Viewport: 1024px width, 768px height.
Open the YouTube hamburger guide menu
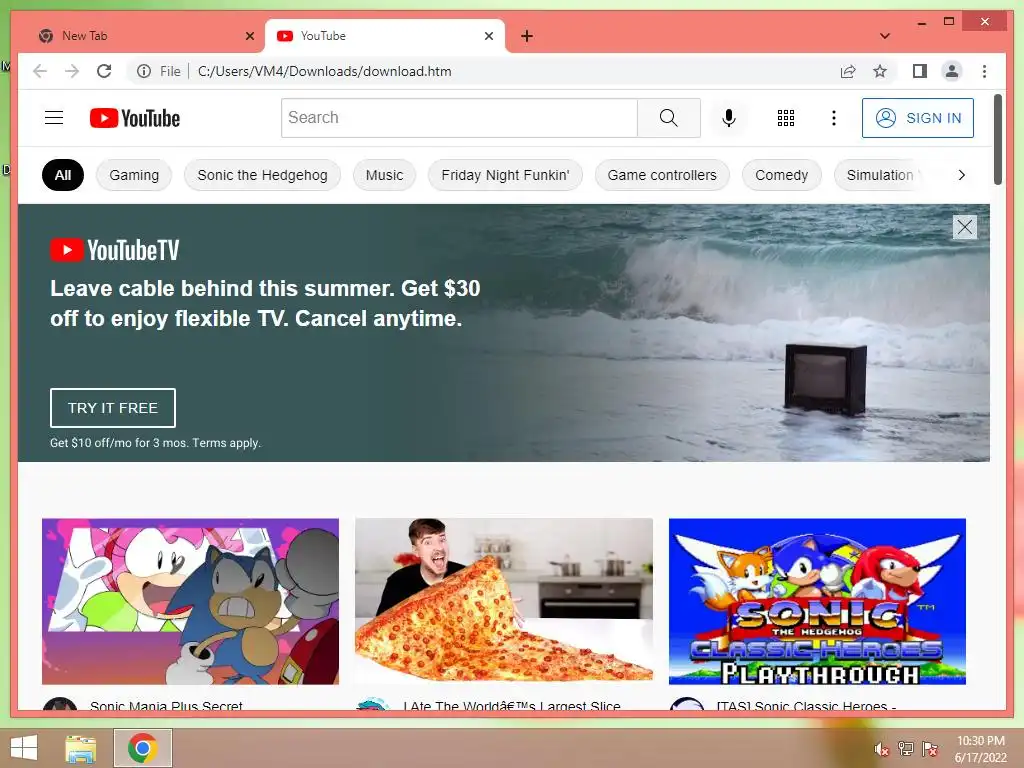(x=54, y=118)
